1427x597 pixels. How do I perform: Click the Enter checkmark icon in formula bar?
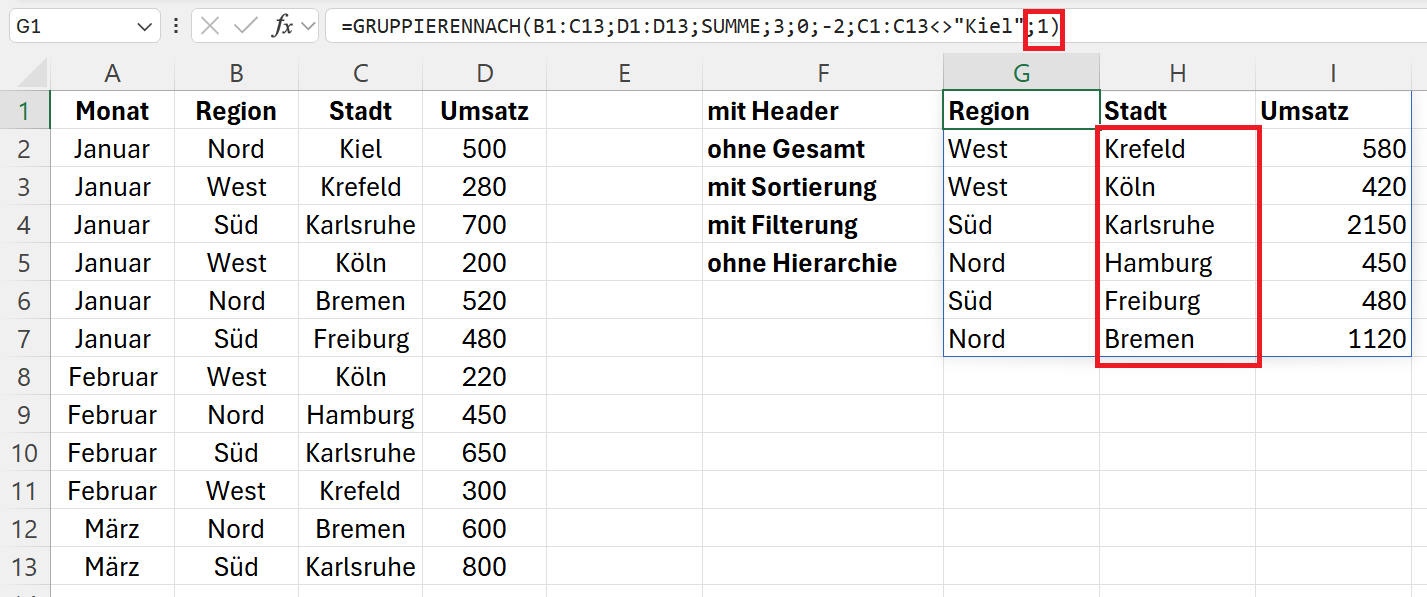coord(245,26)
